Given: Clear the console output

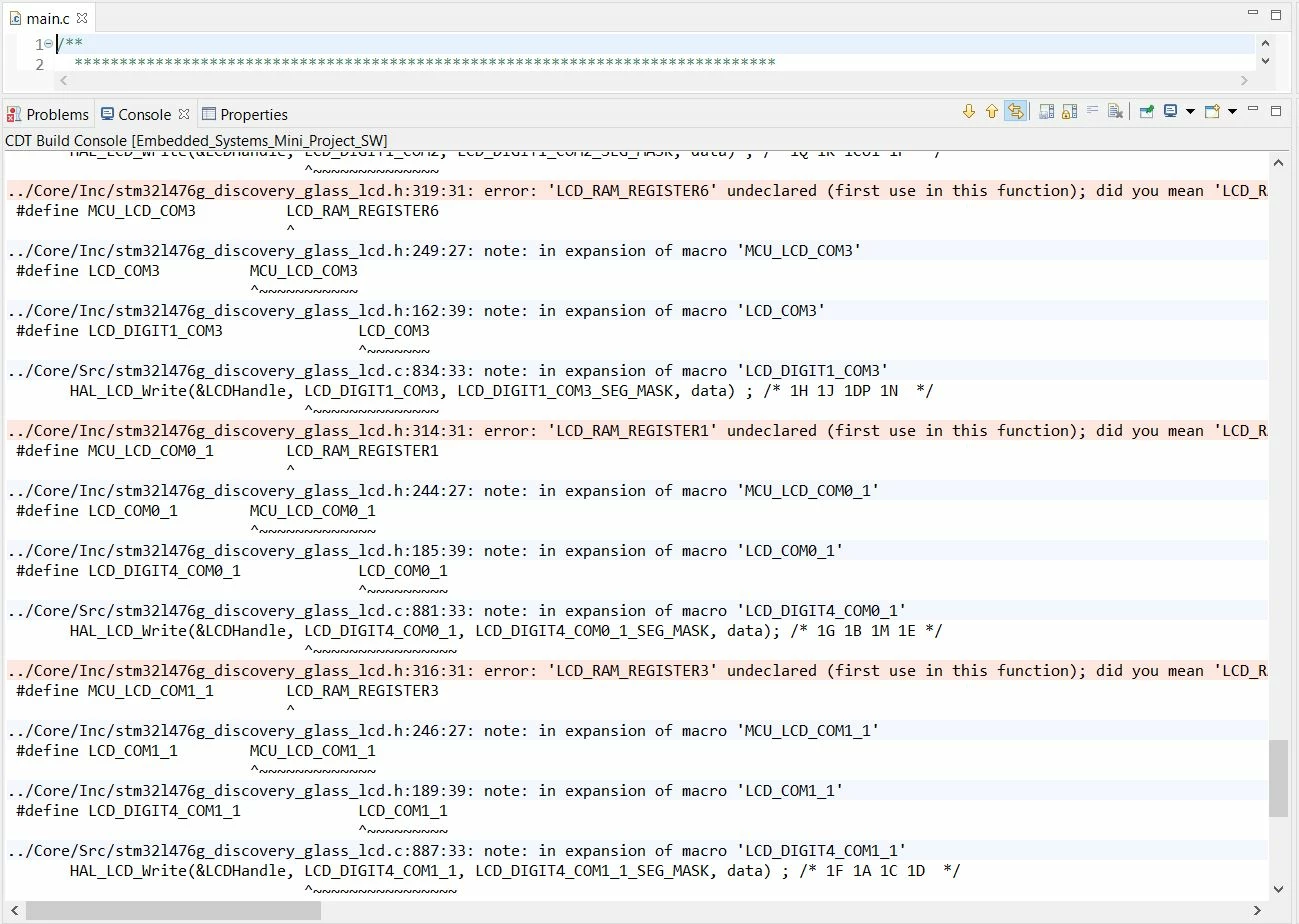Looking at the screenshot, I should (1116, 112).
